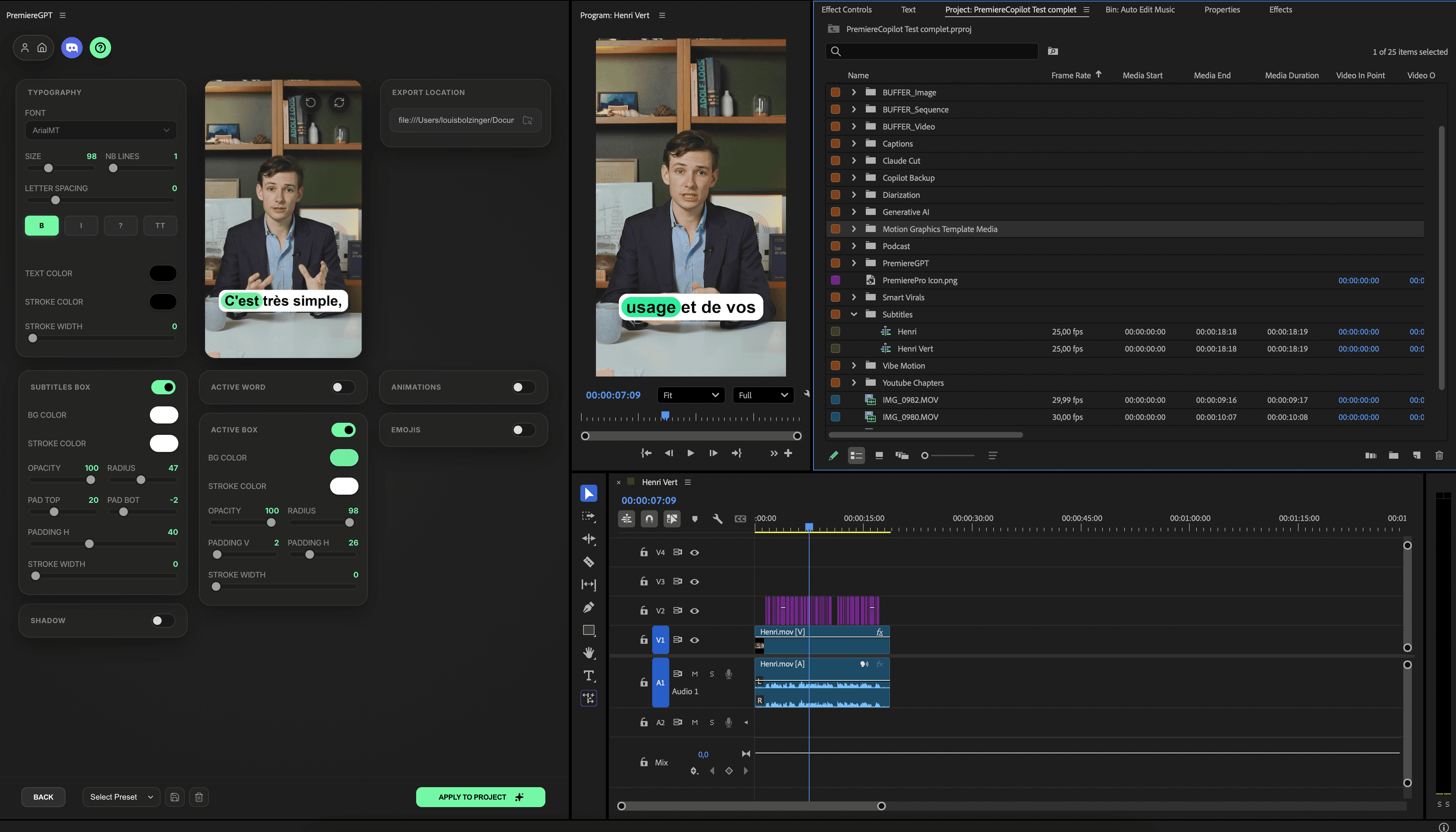Viewport: 1456px width, 832px height.
Task: Pick the Active Box BG color swatch
Action: [x=344, y=458]
